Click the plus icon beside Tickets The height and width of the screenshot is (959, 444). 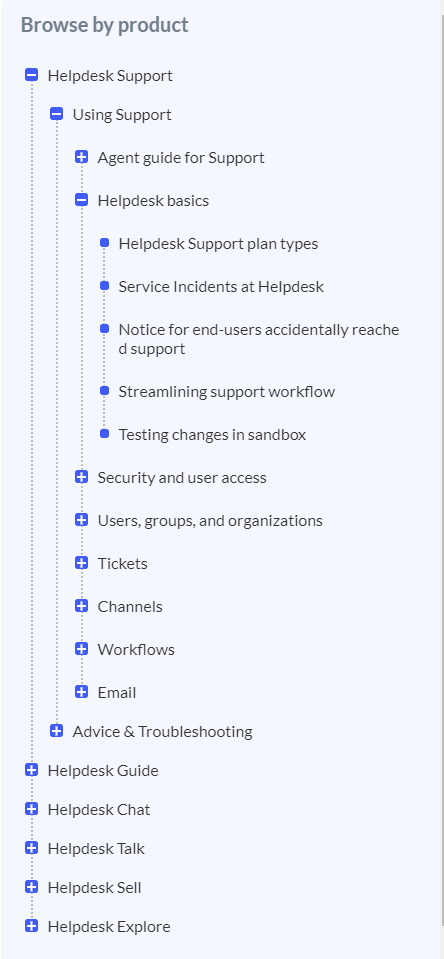81,563
